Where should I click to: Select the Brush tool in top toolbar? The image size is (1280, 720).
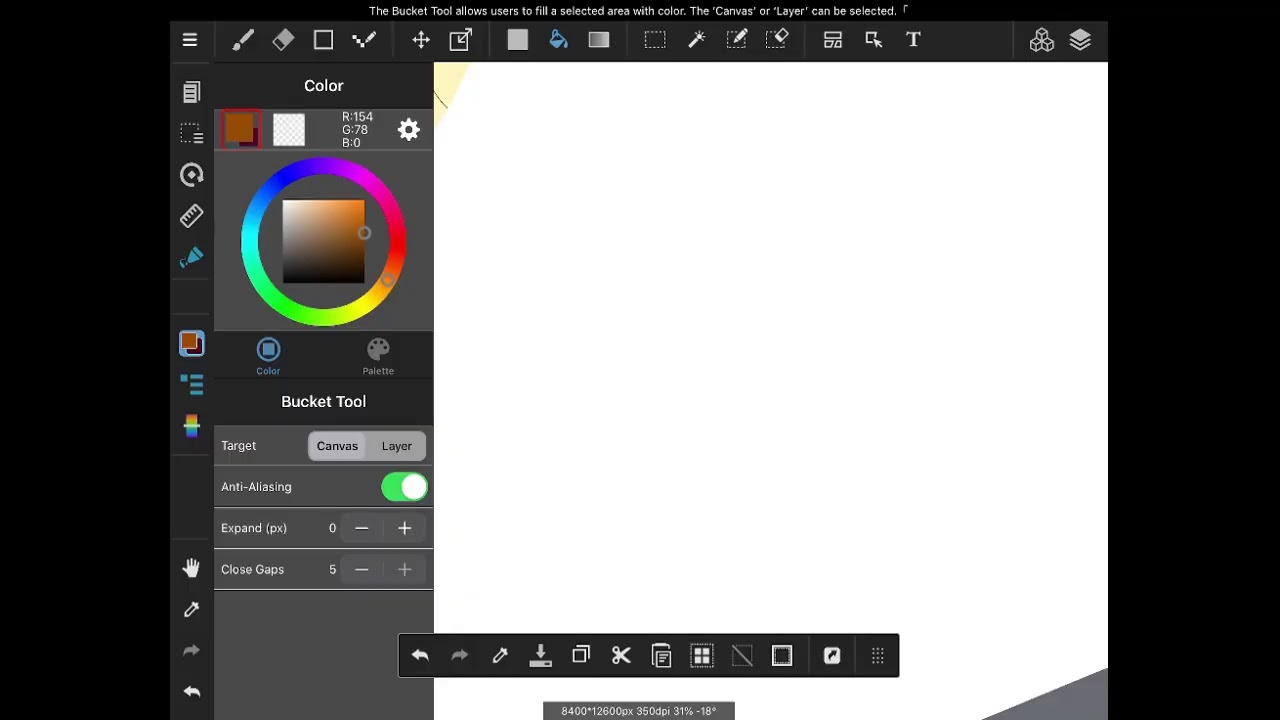(243, 40)
